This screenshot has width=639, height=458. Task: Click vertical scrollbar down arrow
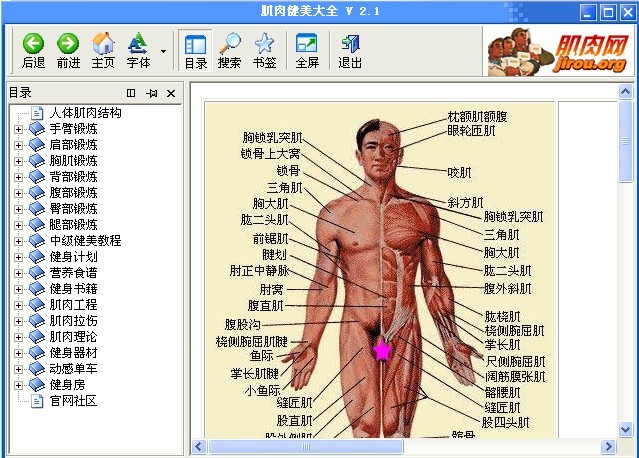(x=626, y=429)
